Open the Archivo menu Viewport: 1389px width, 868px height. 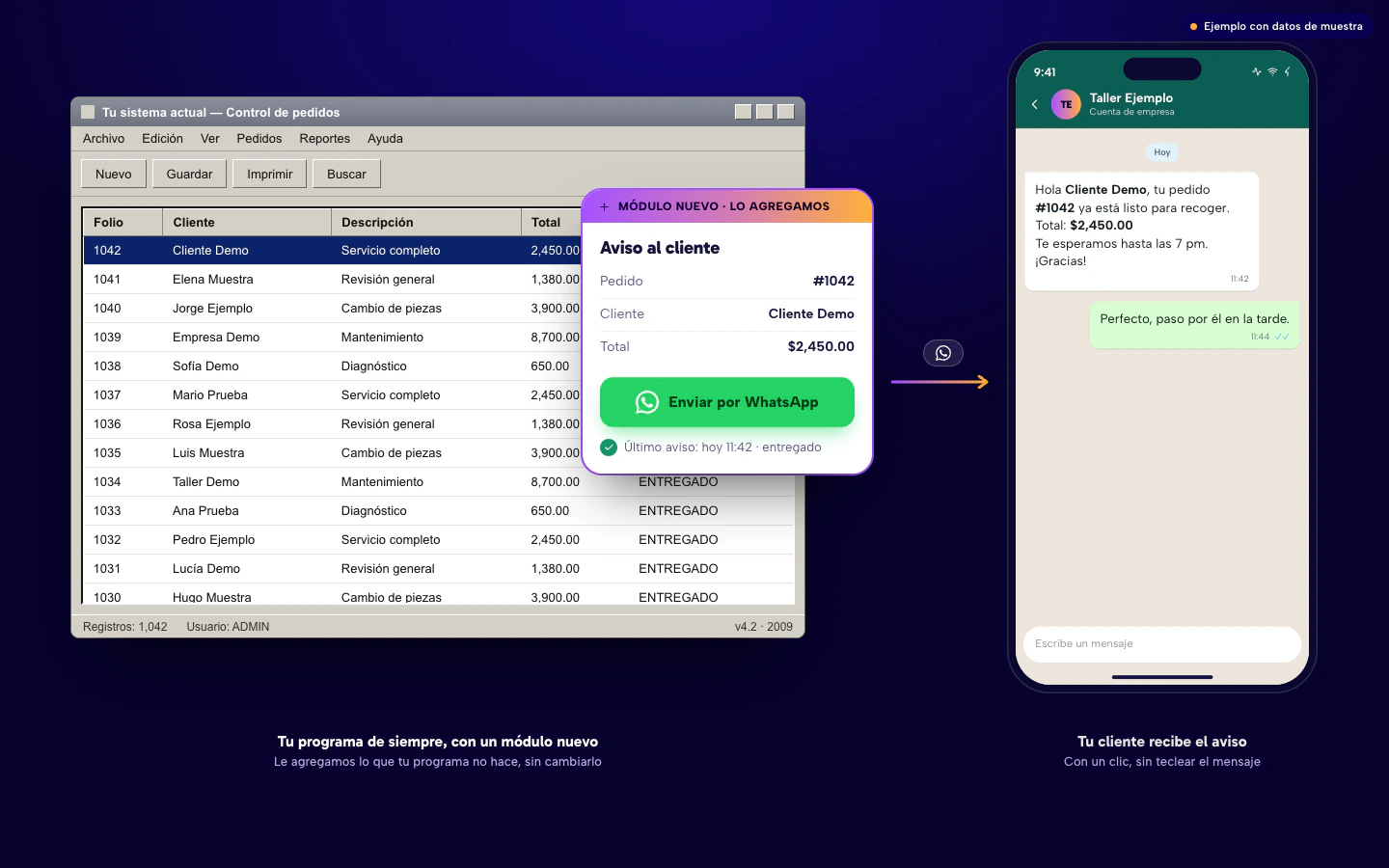(104, 139)
